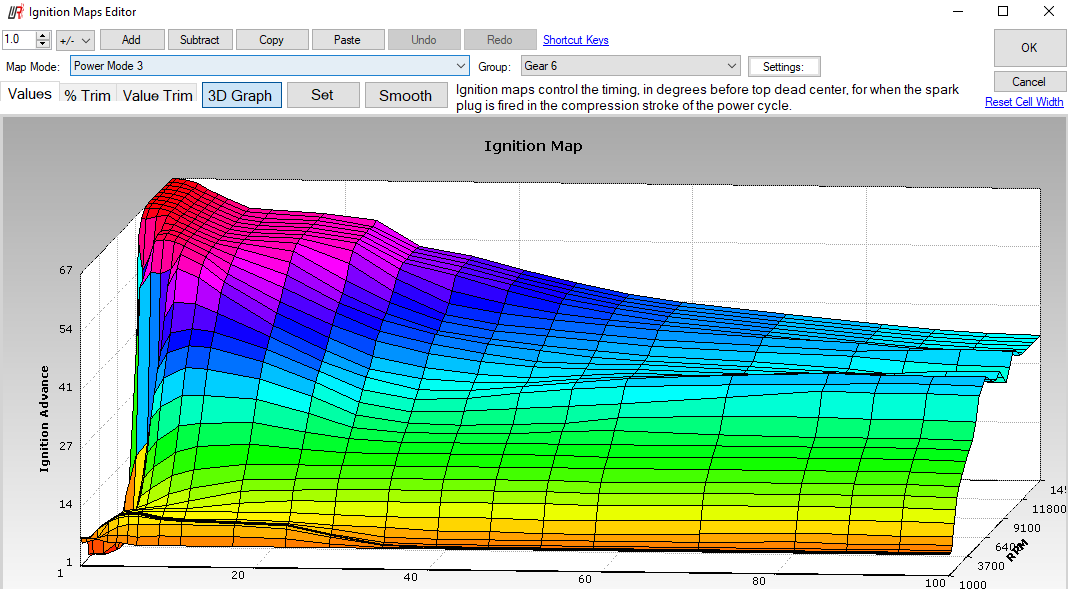Click the Paste button
1070x589 pixels.
click(348, 40)
